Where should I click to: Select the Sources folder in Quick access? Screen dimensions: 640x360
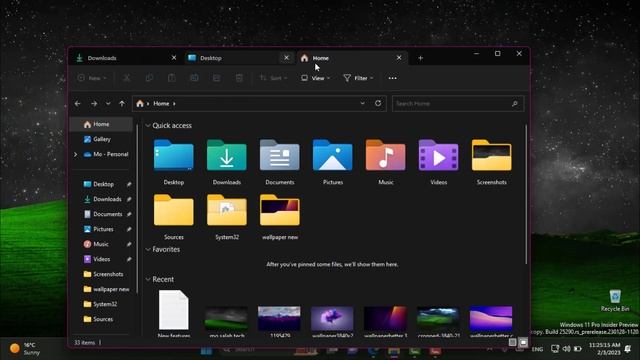[174, 217]
